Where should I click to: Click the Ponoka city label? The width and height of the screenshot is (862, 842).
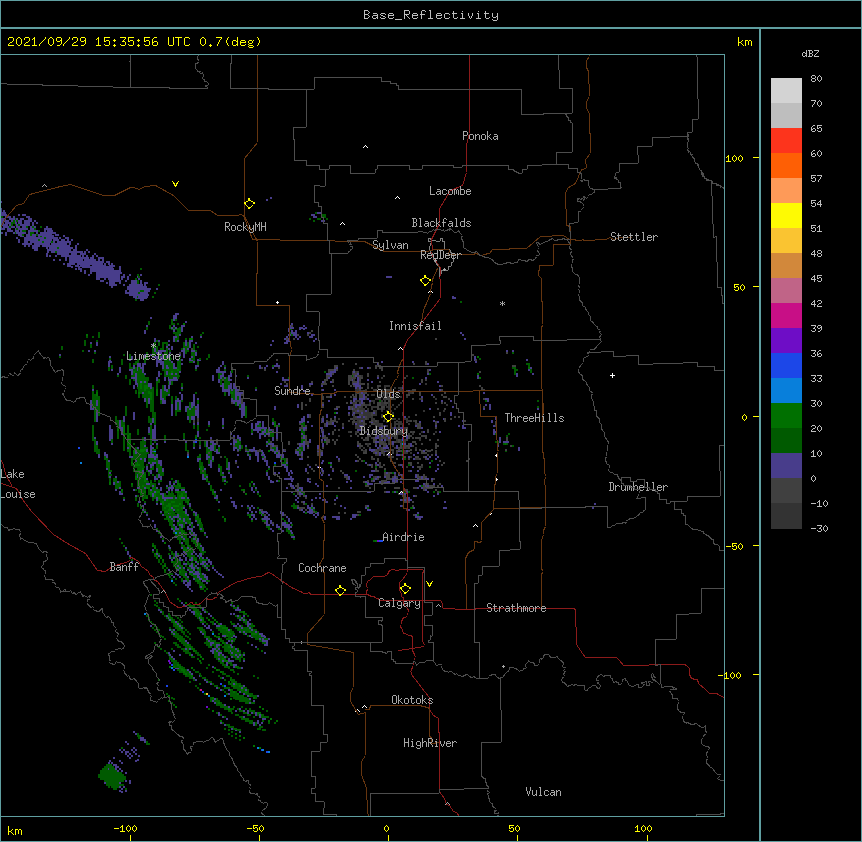480,136
